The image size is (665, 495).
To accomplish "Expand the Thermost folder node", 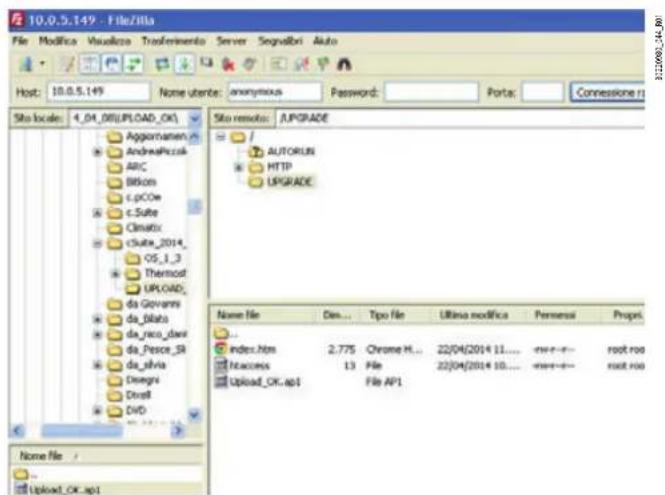I will [x=115, y=274].
